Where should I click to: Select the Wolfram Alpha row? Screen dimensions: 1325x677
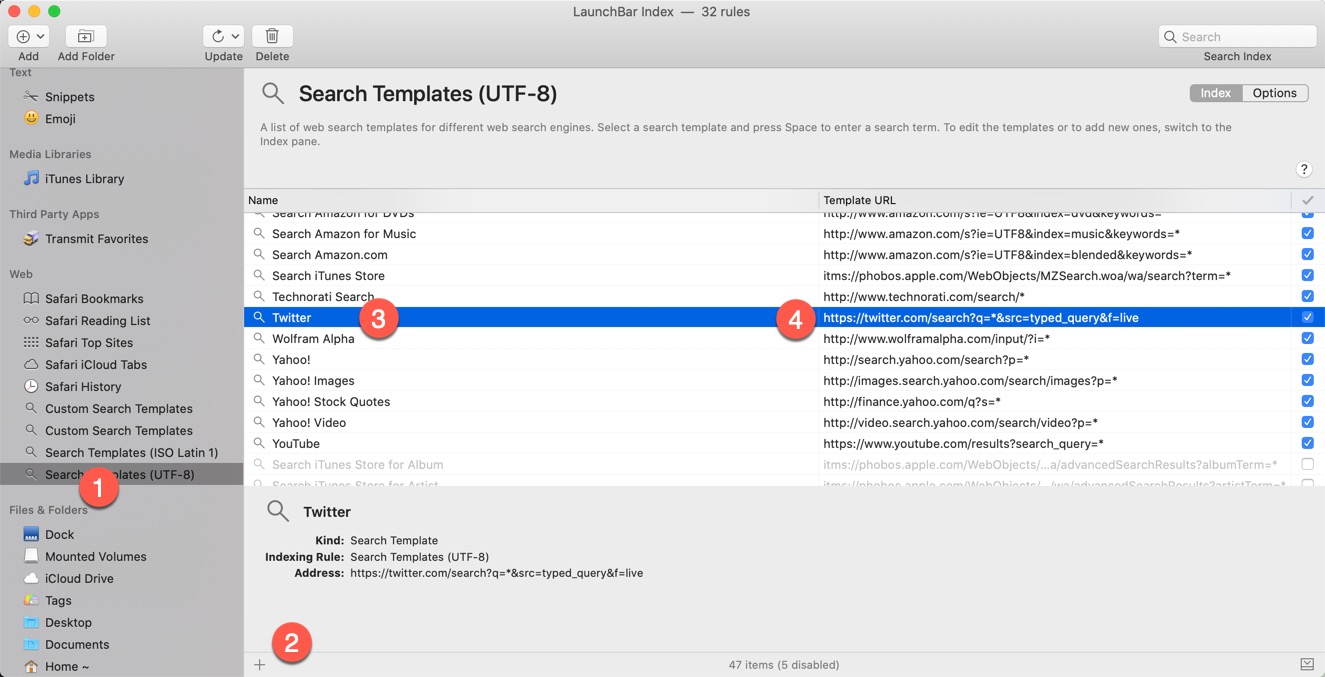point(784,338)
